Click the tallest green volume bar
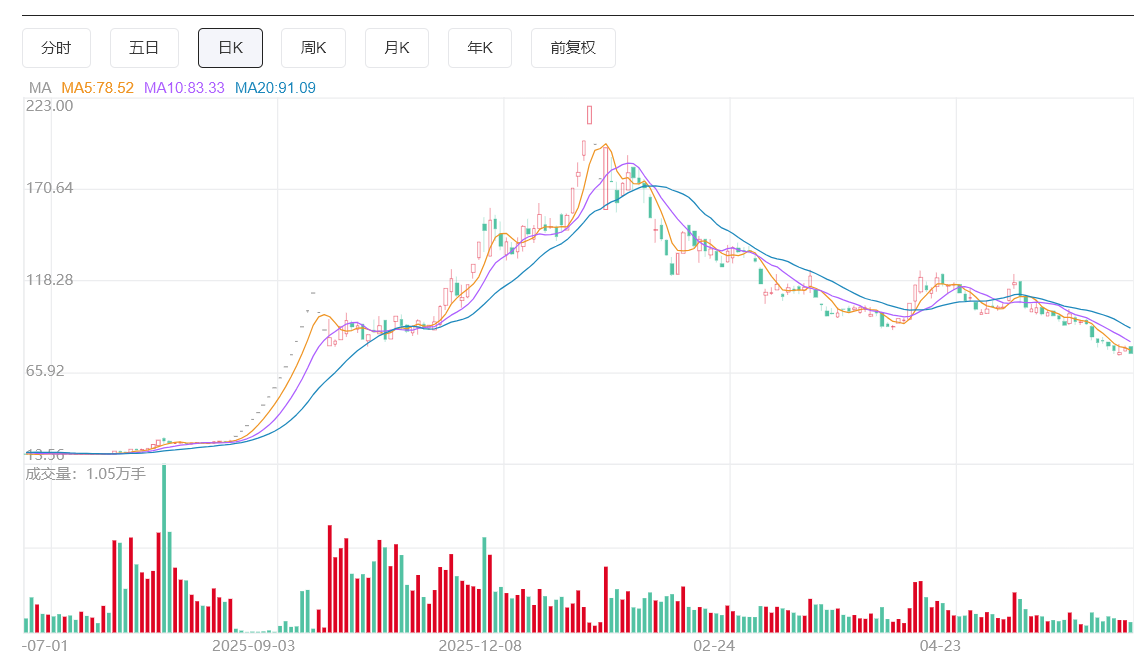Viewport: 1148px width, 669px height. [x=164, y=548]
